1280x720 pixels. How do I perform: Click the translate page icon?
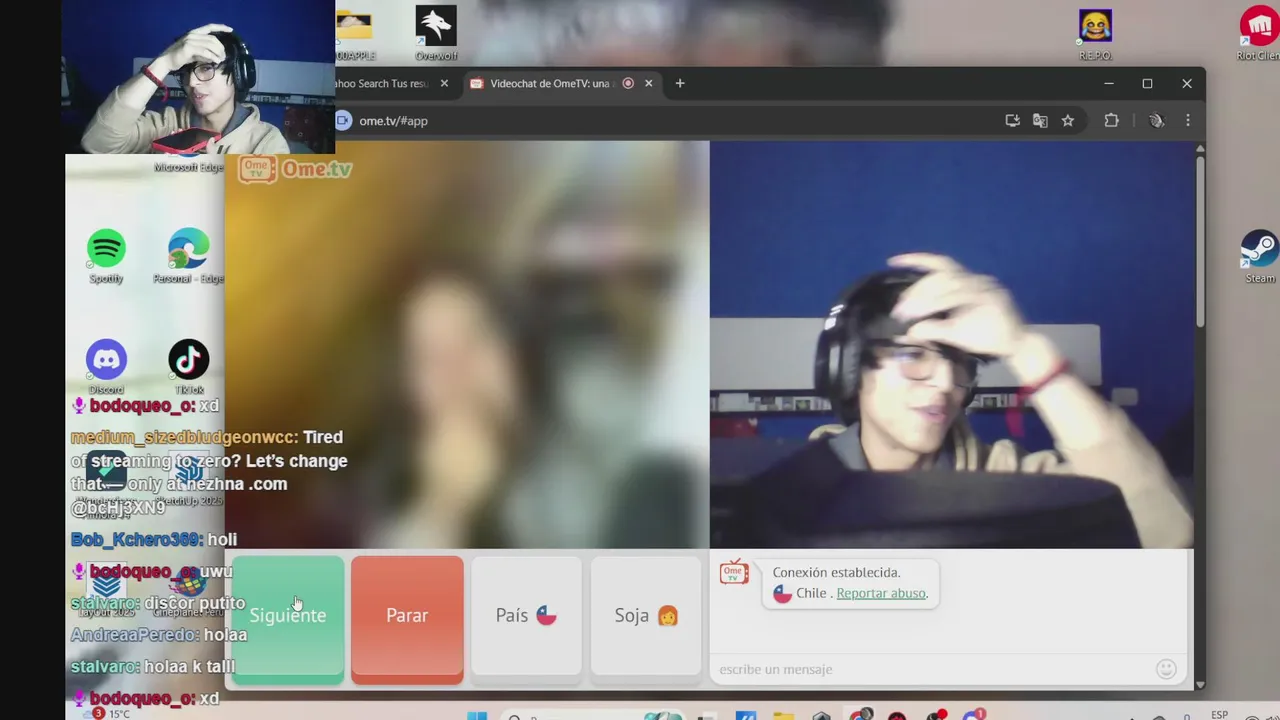tap(1040, 120)
